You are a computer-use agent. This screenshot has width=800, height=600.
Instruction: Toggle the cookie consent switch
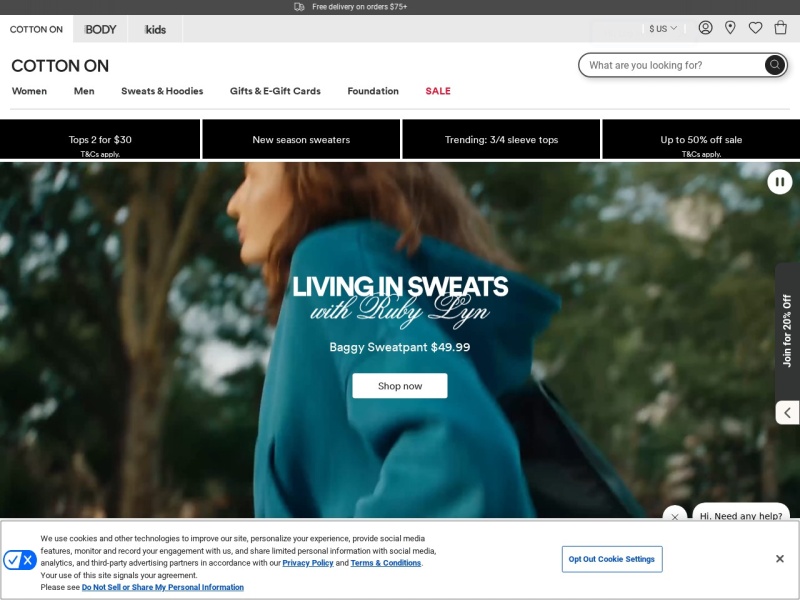[x=20, y=560]
